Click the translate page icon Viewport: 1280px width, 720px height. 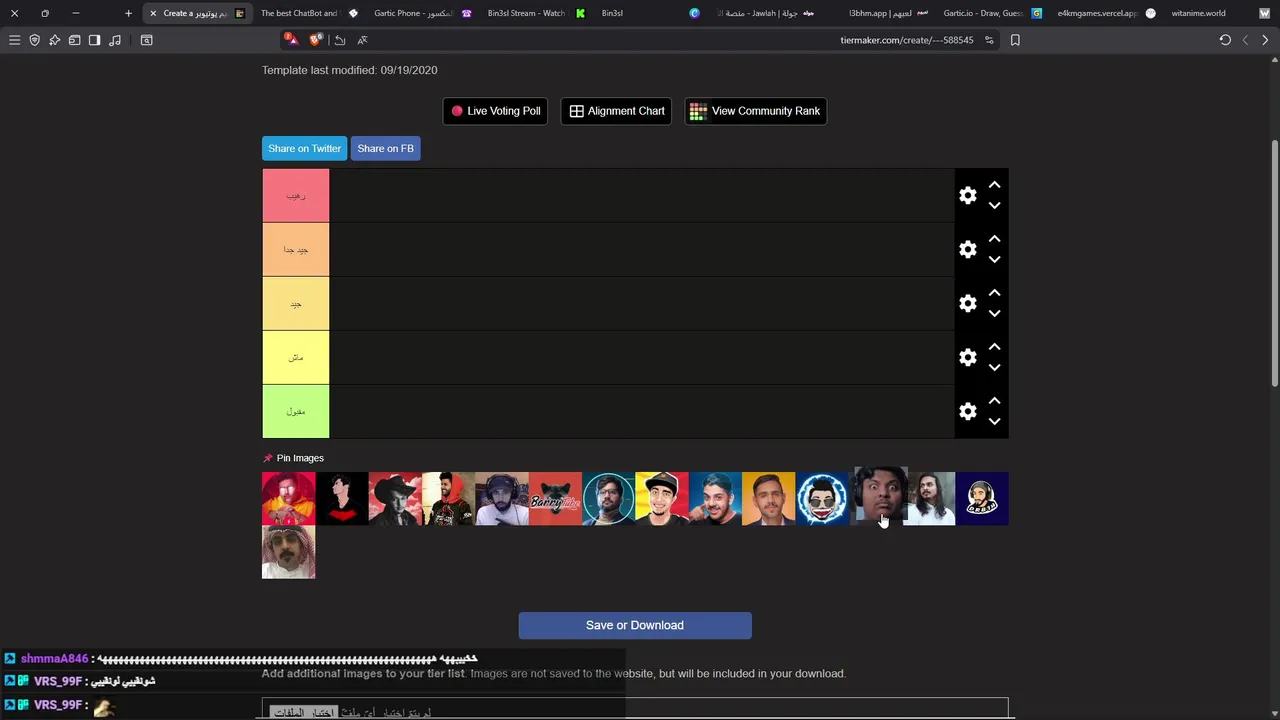[x=362, y=40]
